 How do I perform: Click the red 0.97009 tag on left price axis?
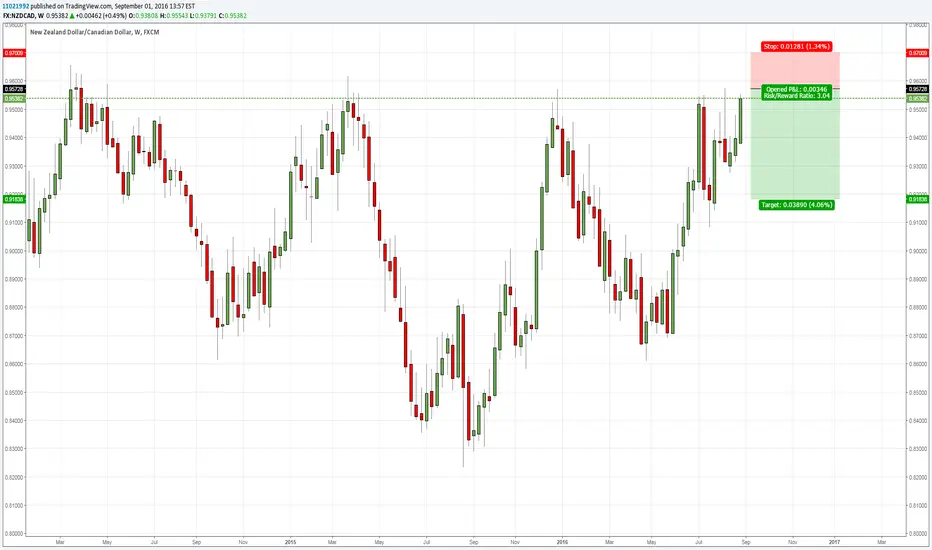(x=14, y=53)
